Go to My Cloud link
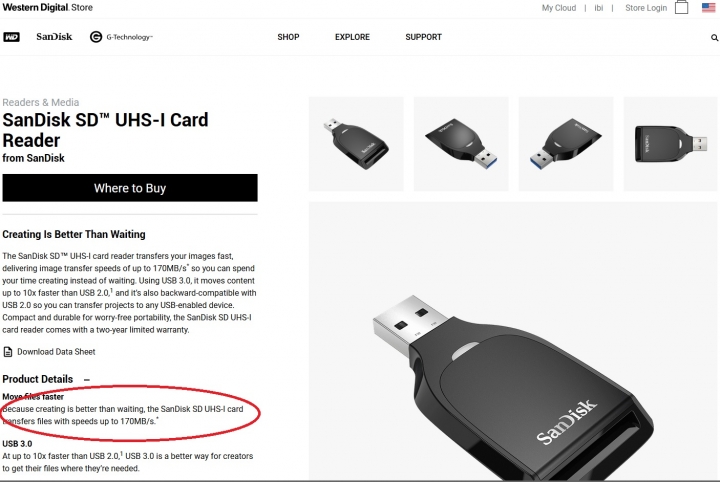Viewport: 720px width, 482px height. tap(558, 8)
